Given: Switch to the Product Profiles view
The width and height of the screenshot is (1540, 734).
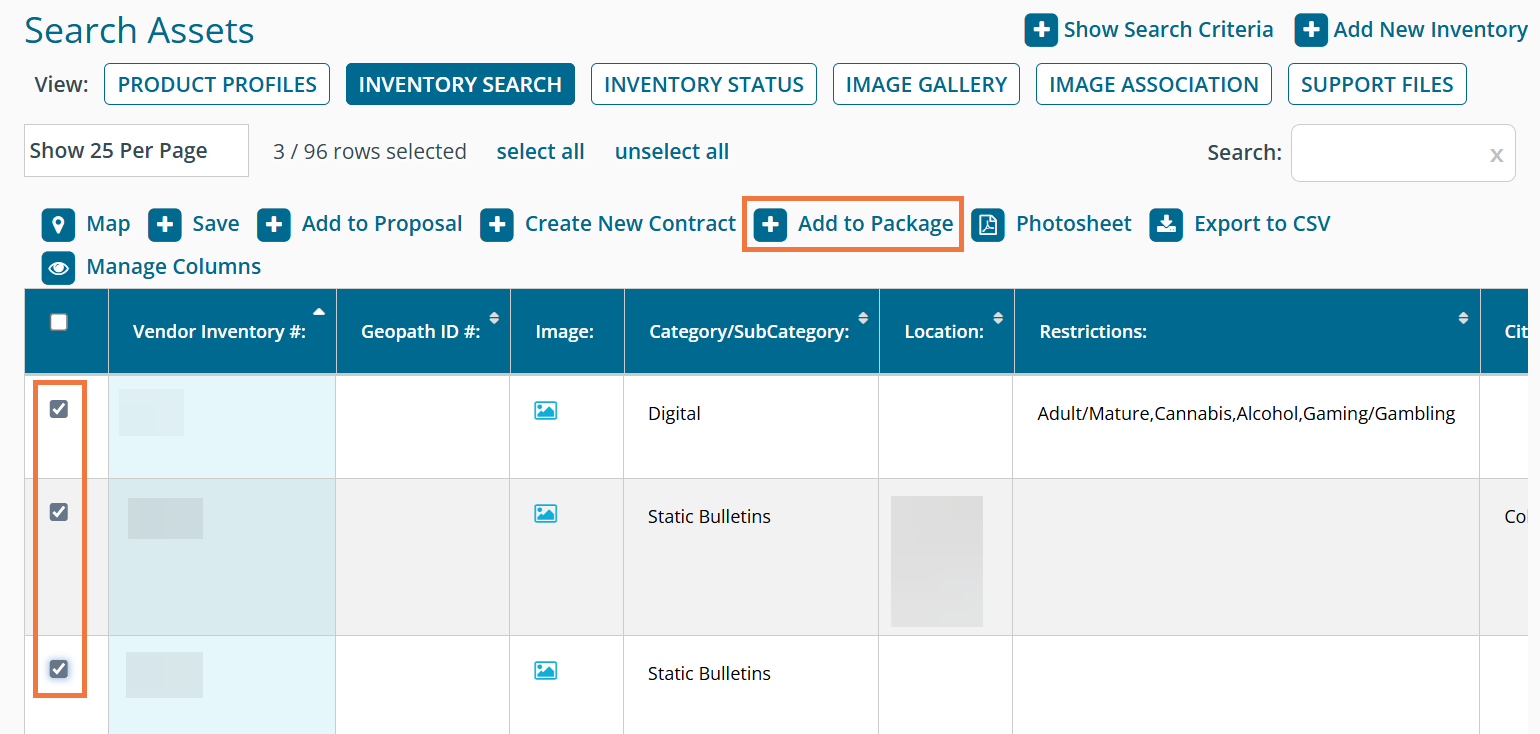Looking at the screenshot, I should (217, 85).
